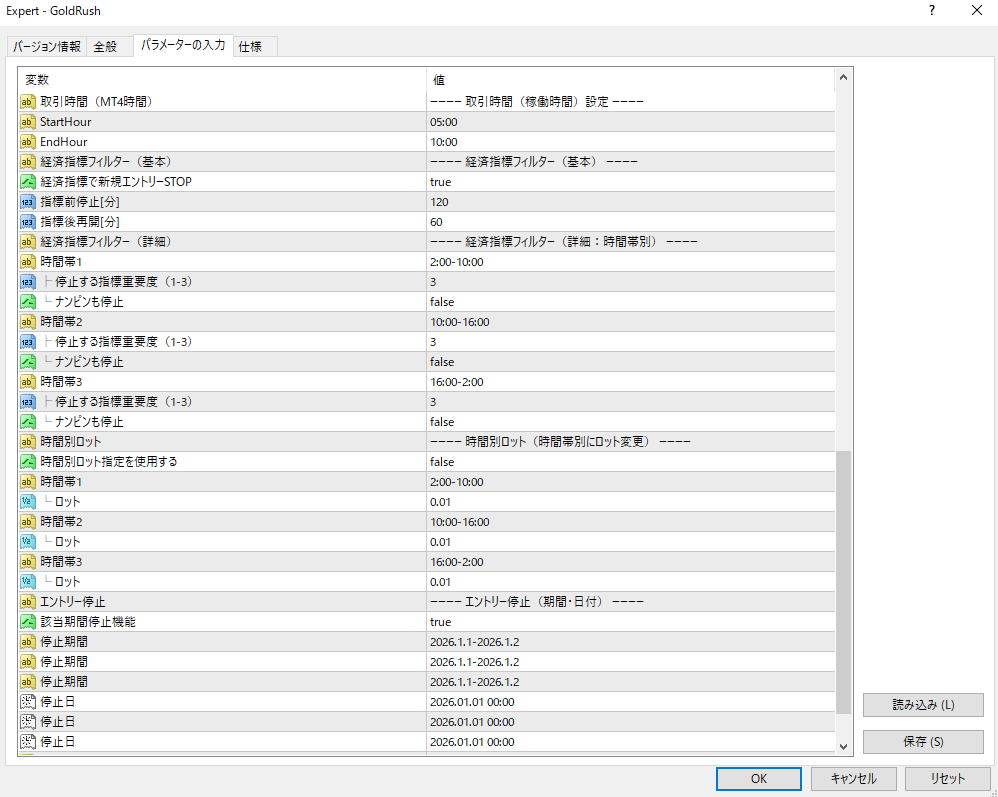The height and width of the screenshot is (797, 998).
Task: Switch to the バージョン情報 tab
Action: point(47,47)
